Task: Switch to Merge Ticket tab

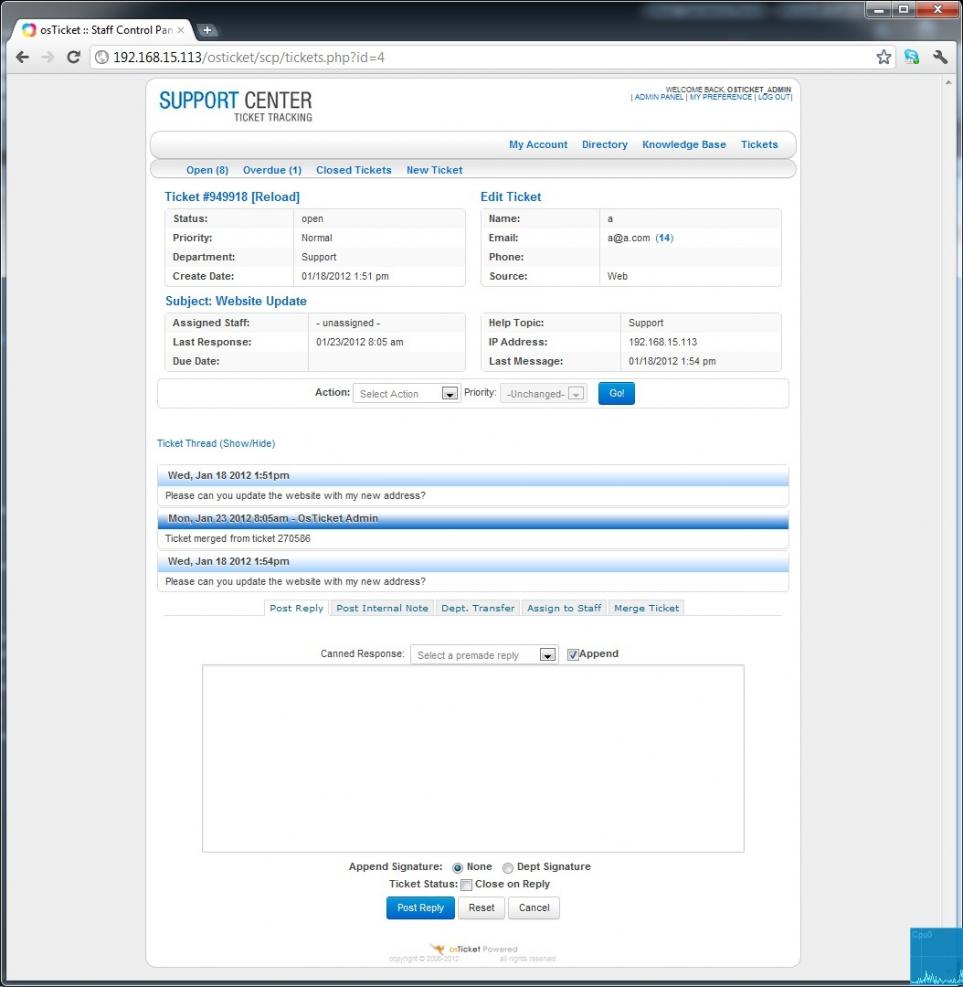Action: point(646,608)
